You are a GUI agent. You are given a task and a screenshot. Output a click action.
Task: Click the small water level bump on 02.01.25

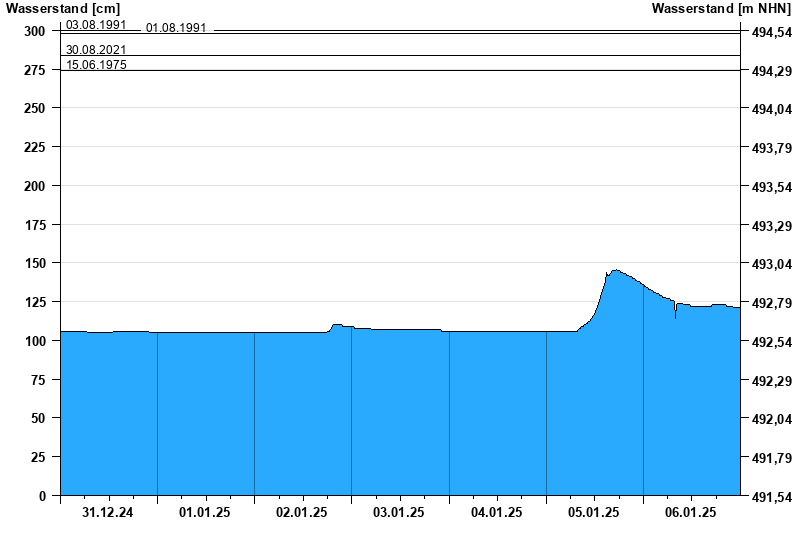click(x=337, y=325)
